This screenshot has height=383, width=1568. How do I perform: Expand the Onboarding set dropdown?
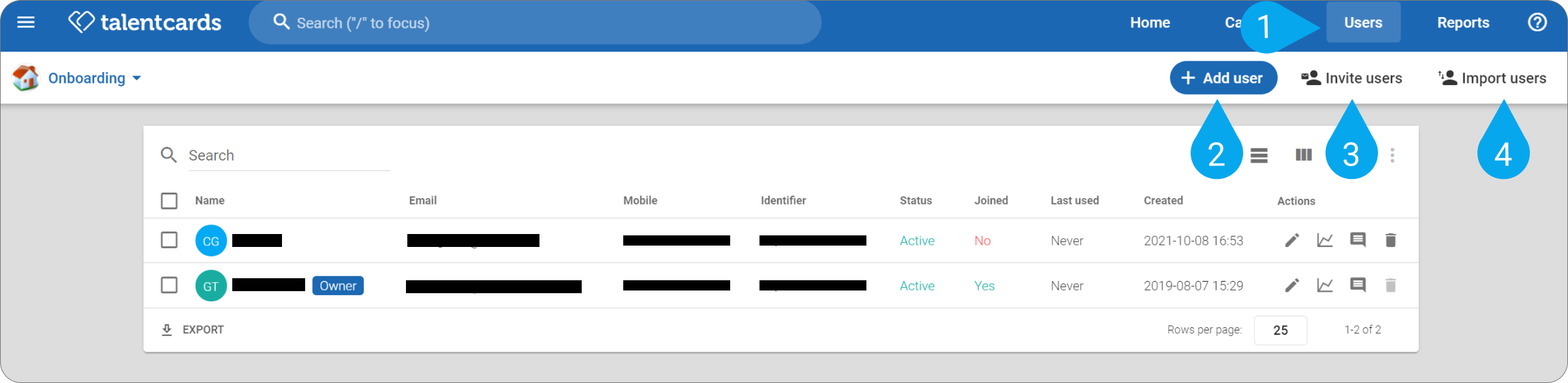click(95, 78)
